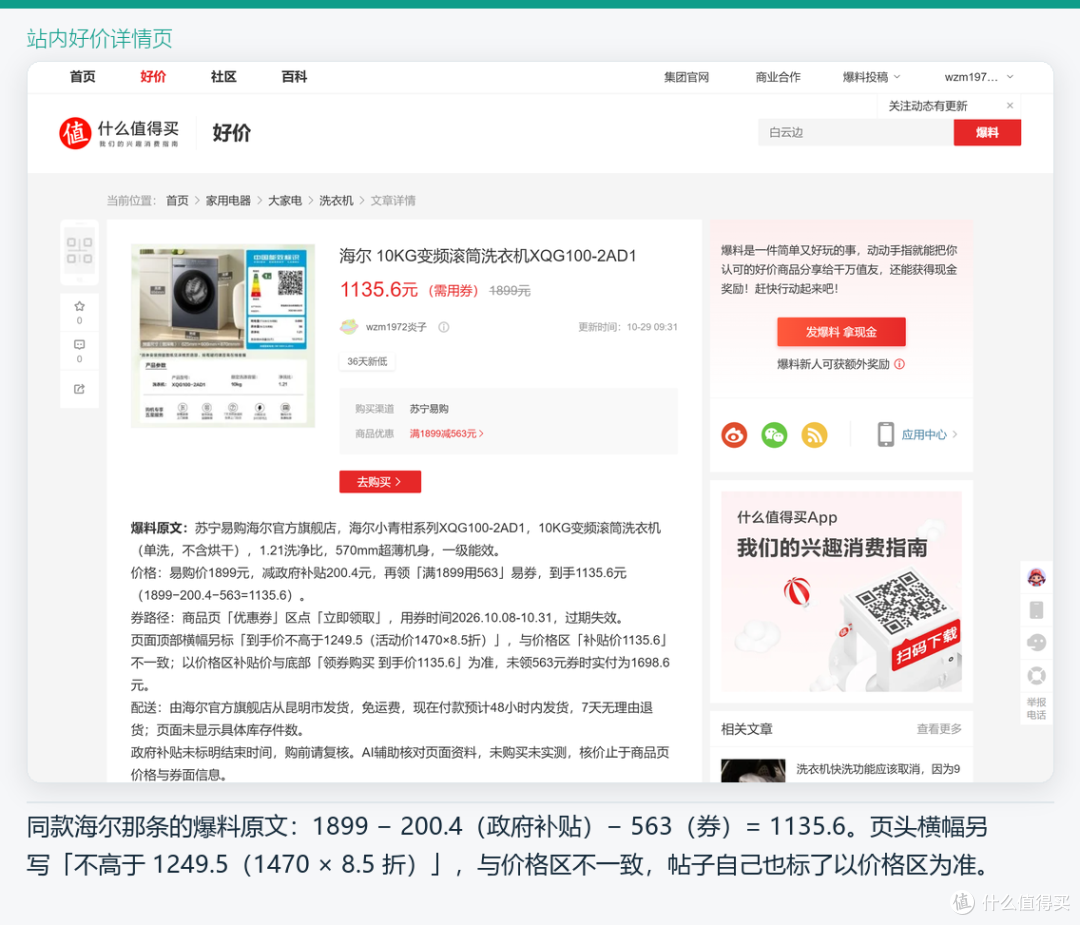The width and height of the screenshot is (1080, 925).
Task: Click the mobile phone icon in floating bar
Action: [1036, 610]
